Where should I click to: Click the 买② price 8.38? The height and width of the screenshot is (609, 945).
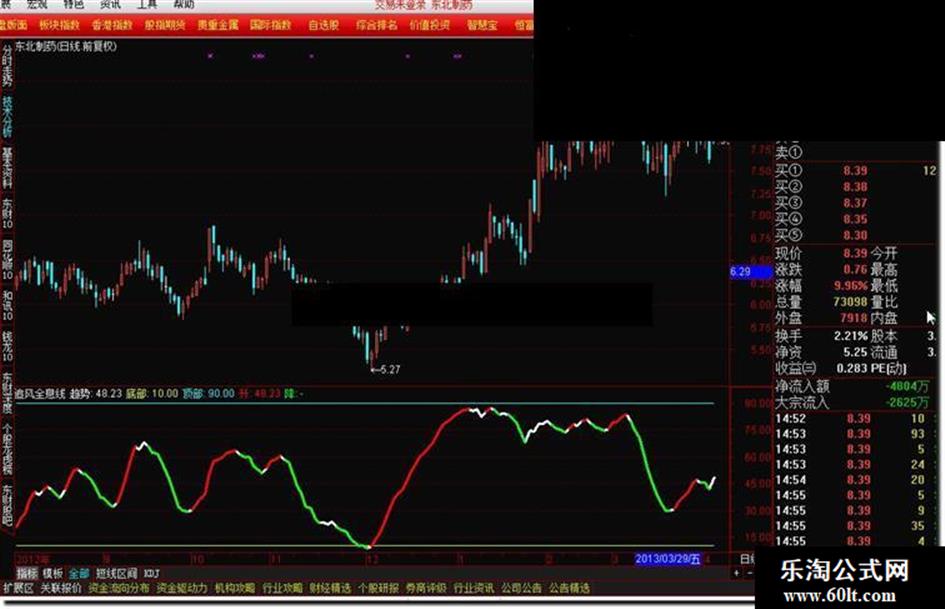855,187
